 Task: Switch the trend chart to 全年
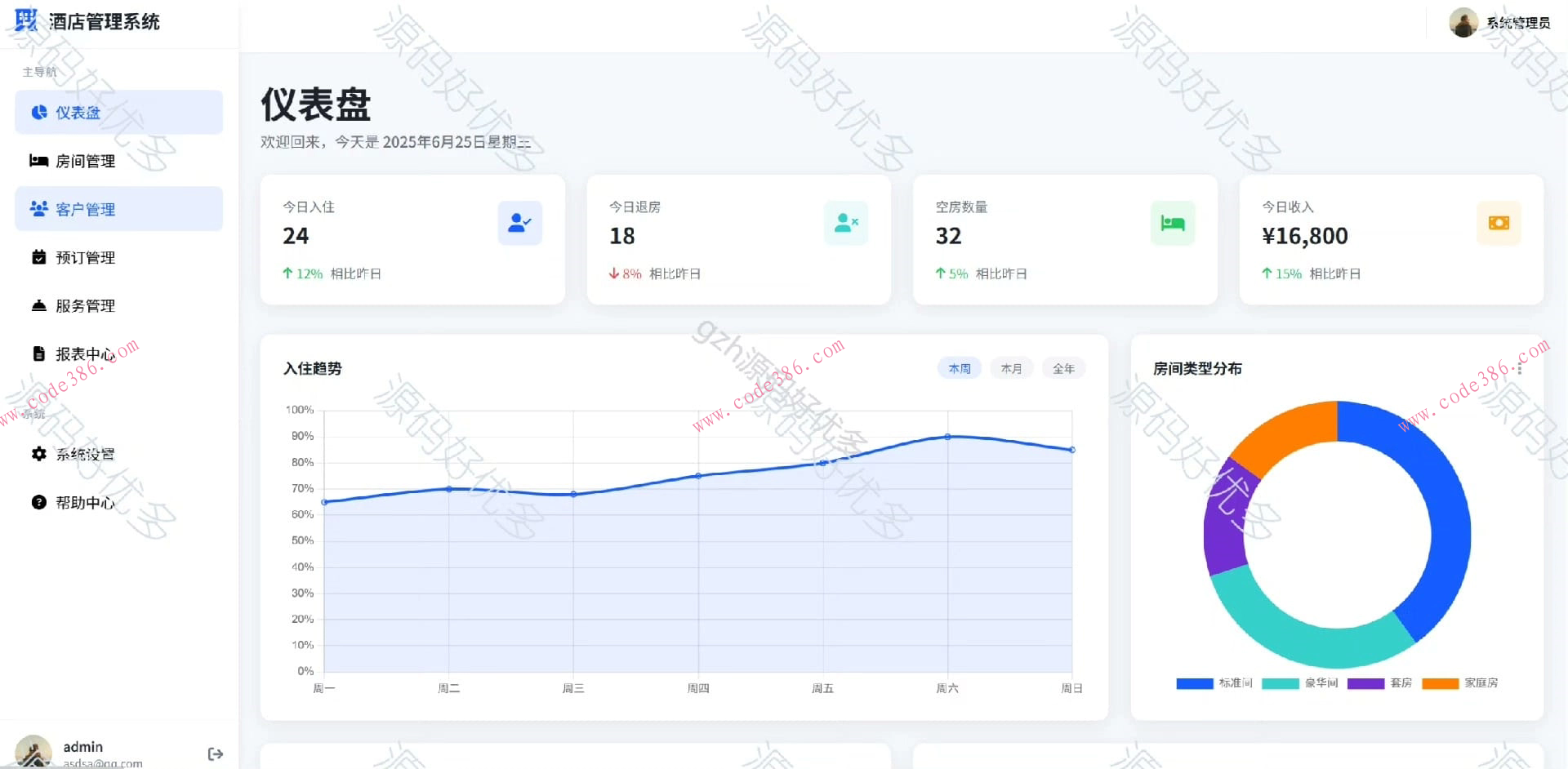pyautogui.click(x=1063, y=368)
